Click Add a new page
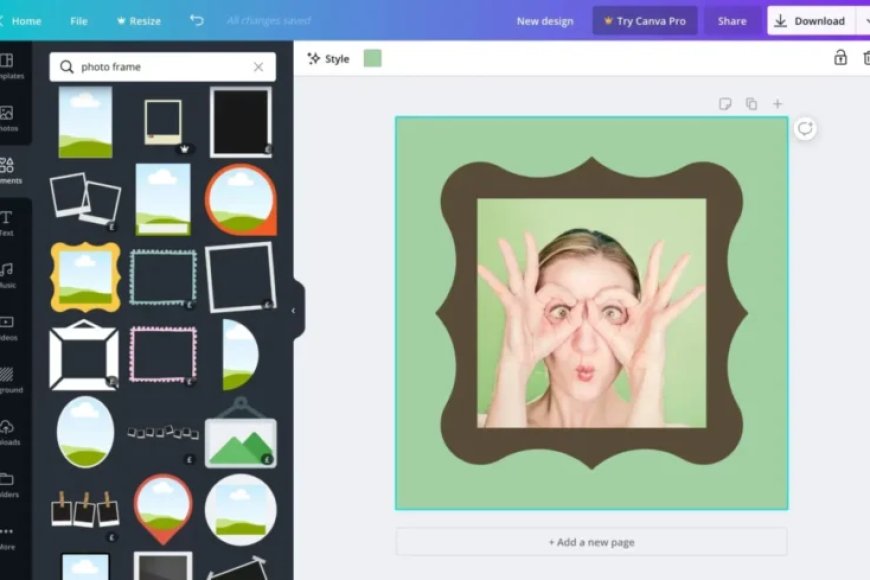 pyautogui.click(x=592, y=541)
